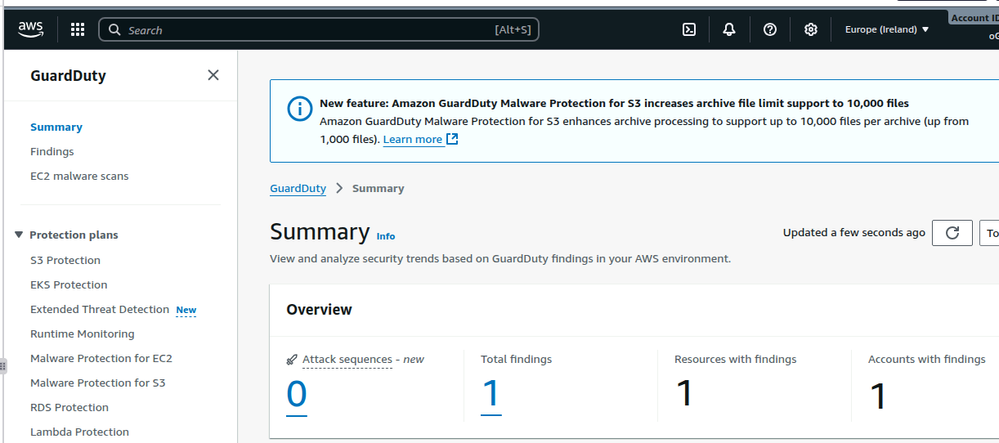Select S3 Protection in sidebar
The image size is (999, 443).
(x=65, y=260)
